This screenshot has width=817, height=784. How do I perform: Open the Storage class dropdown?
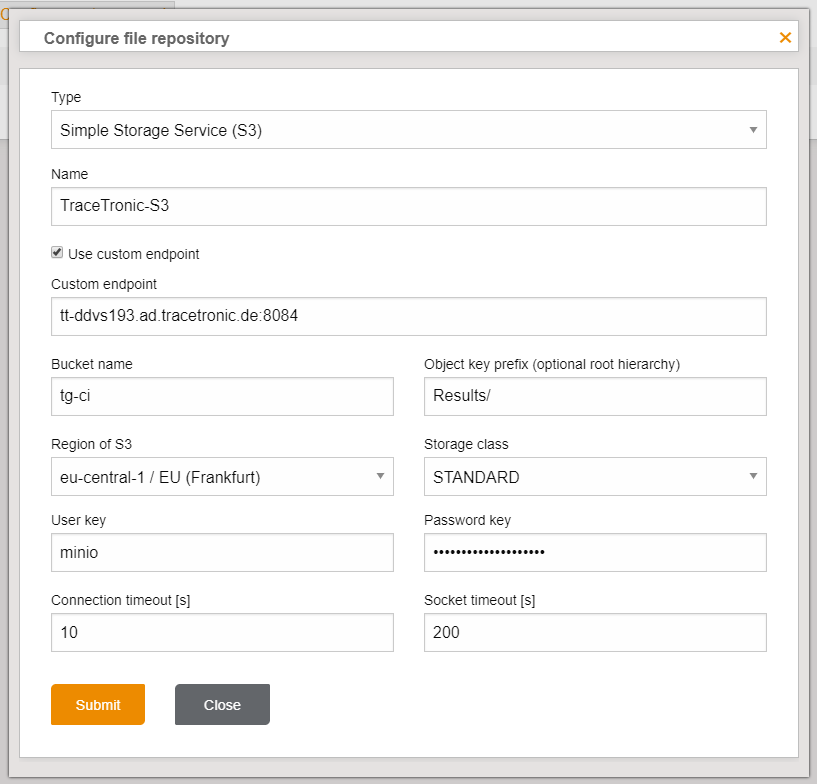click(x=595, y=477)
